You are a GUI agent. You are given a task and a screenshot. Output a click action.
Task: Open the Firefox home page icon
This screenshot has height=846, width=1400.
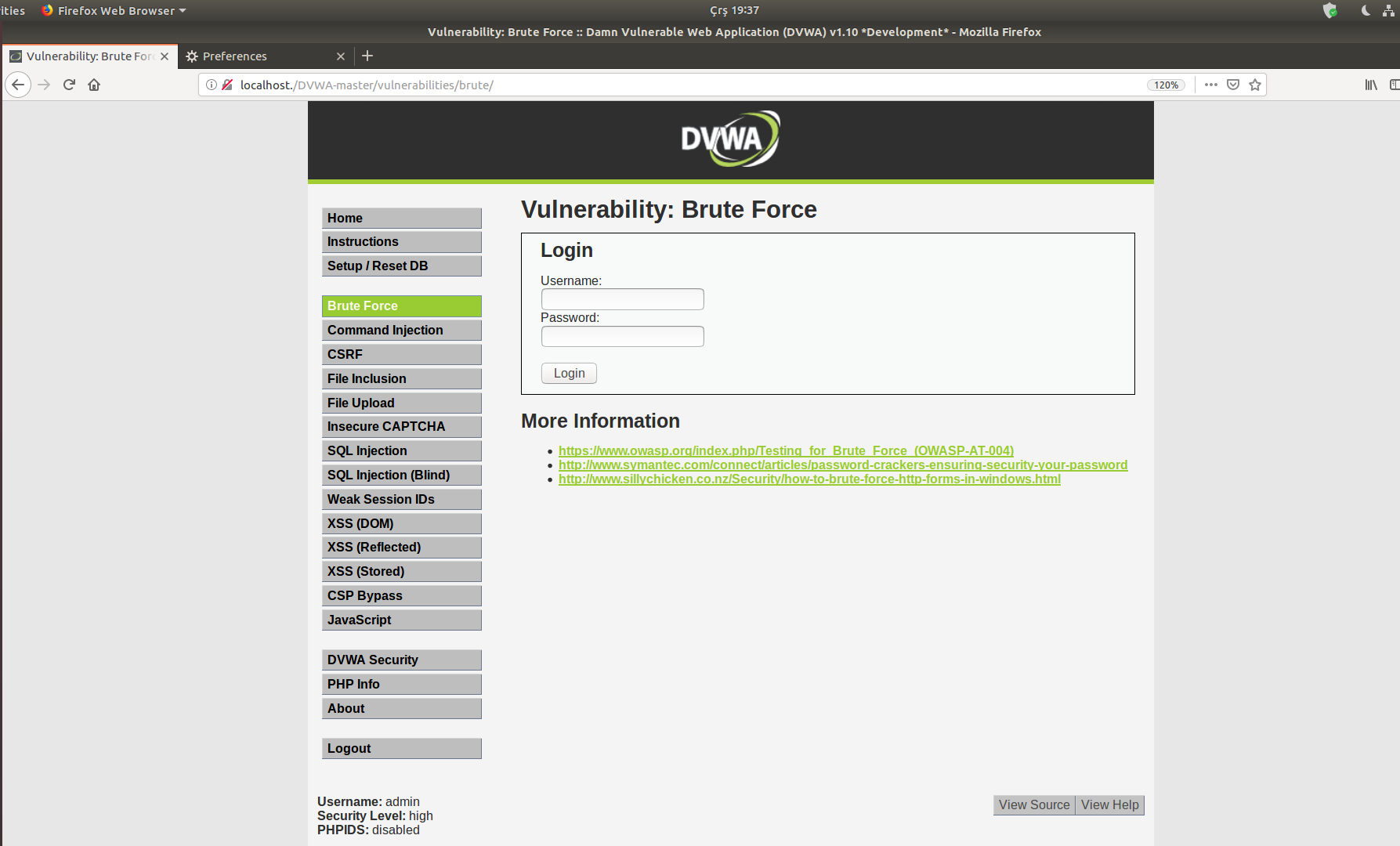click(94, 85)
